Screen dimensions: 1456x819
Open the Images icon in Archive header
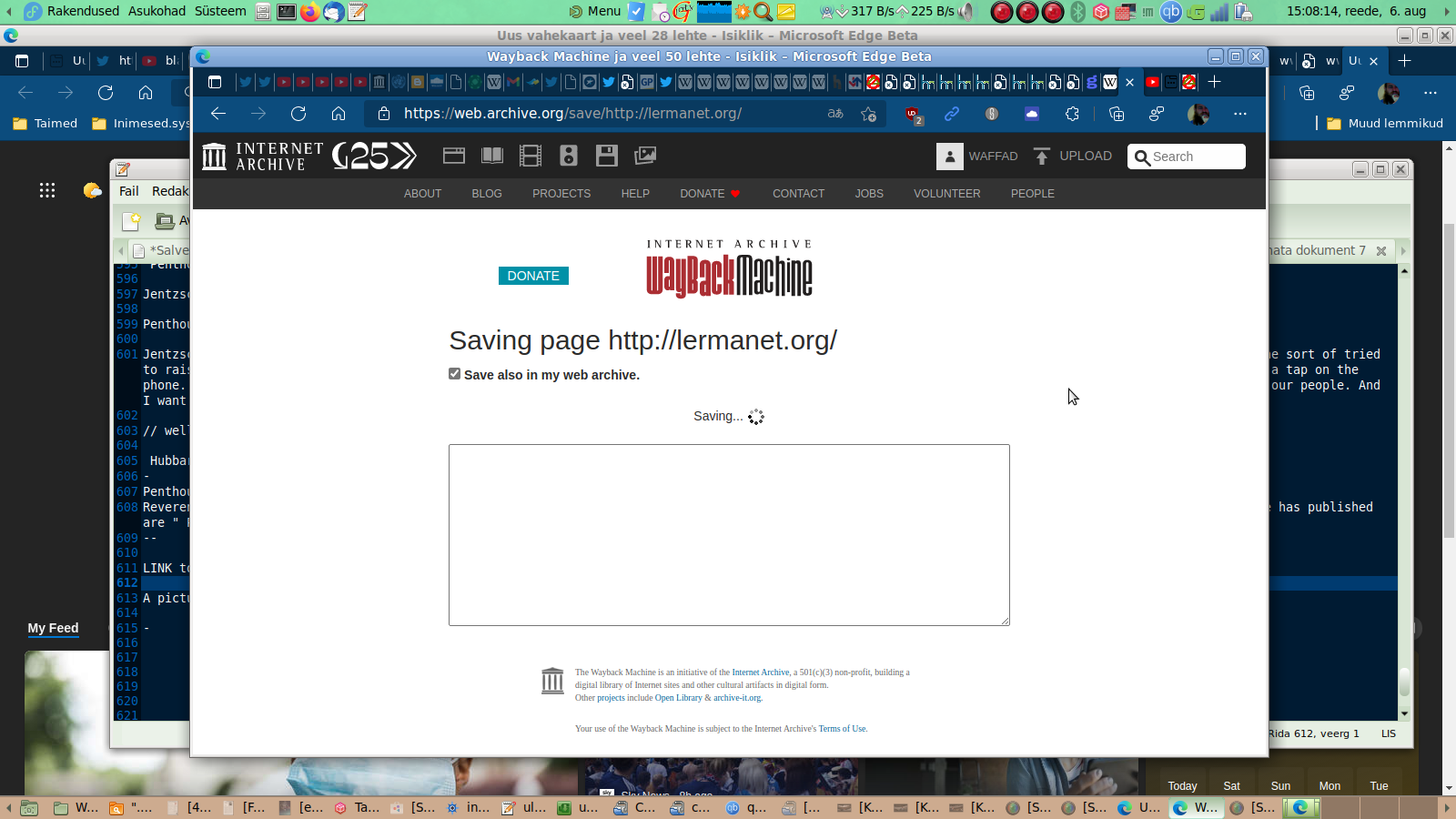pyautogui.click(x=645, y=156)
